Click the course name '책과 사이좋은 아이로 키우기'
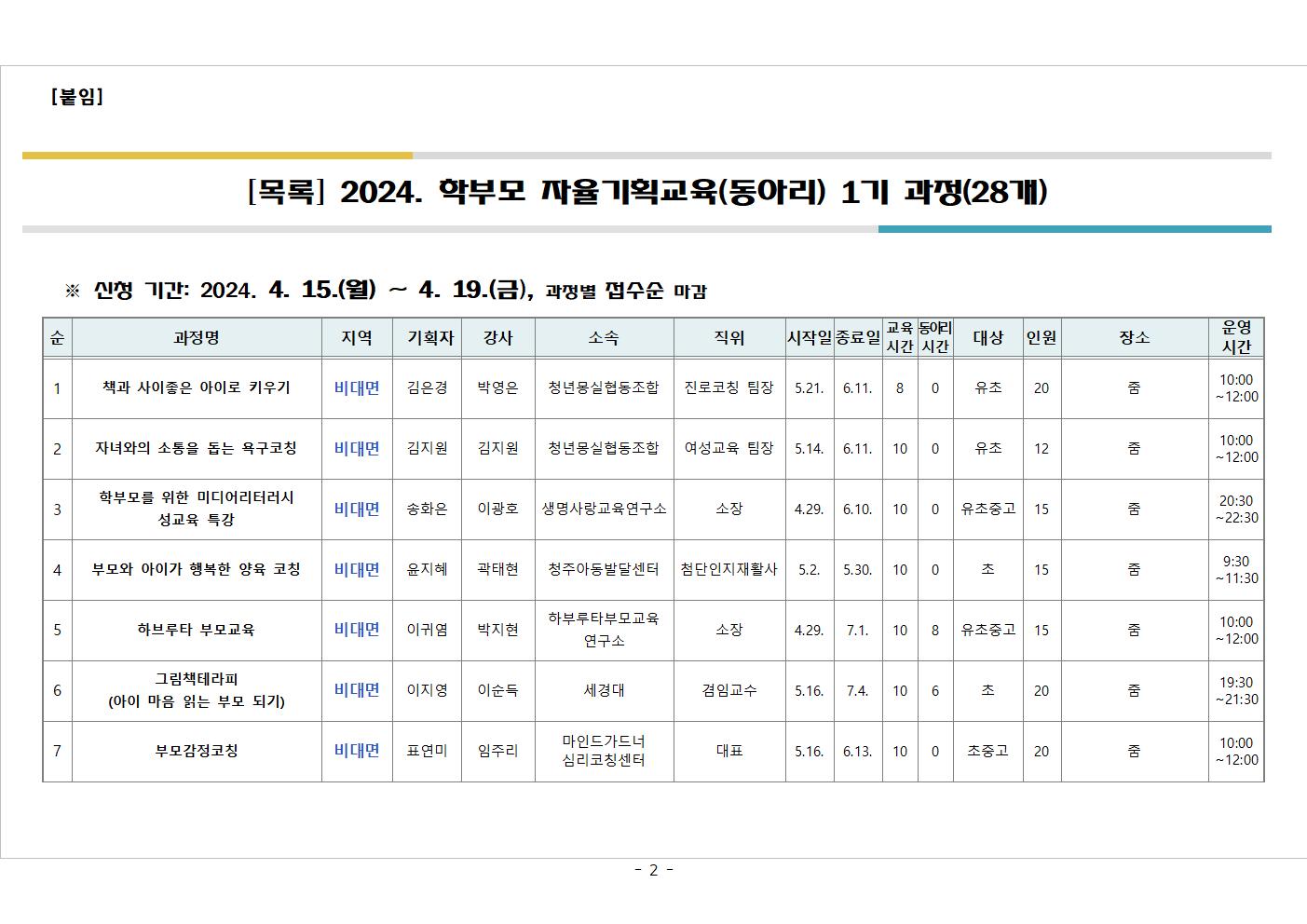This screenshot has width=1307, height=924. coord(197,387)
